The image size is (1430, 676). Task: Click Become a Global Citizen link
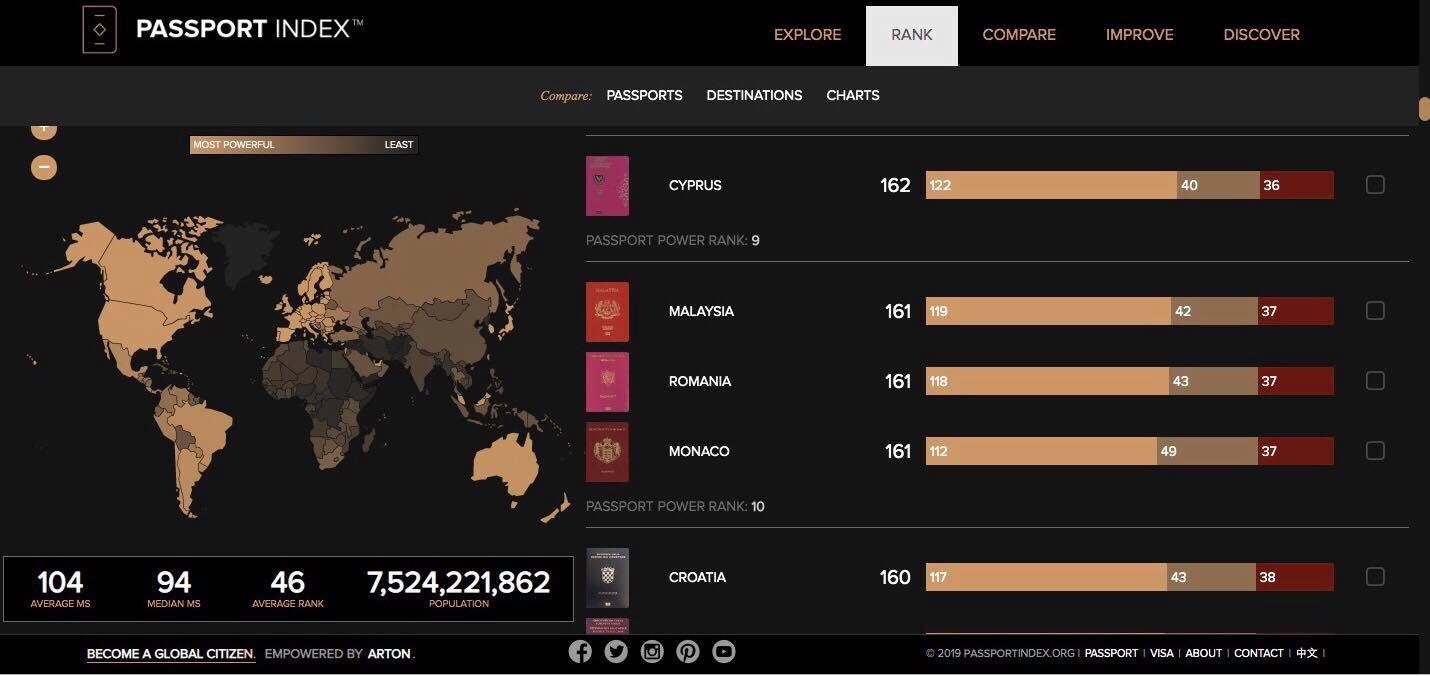tap(171, 654)
